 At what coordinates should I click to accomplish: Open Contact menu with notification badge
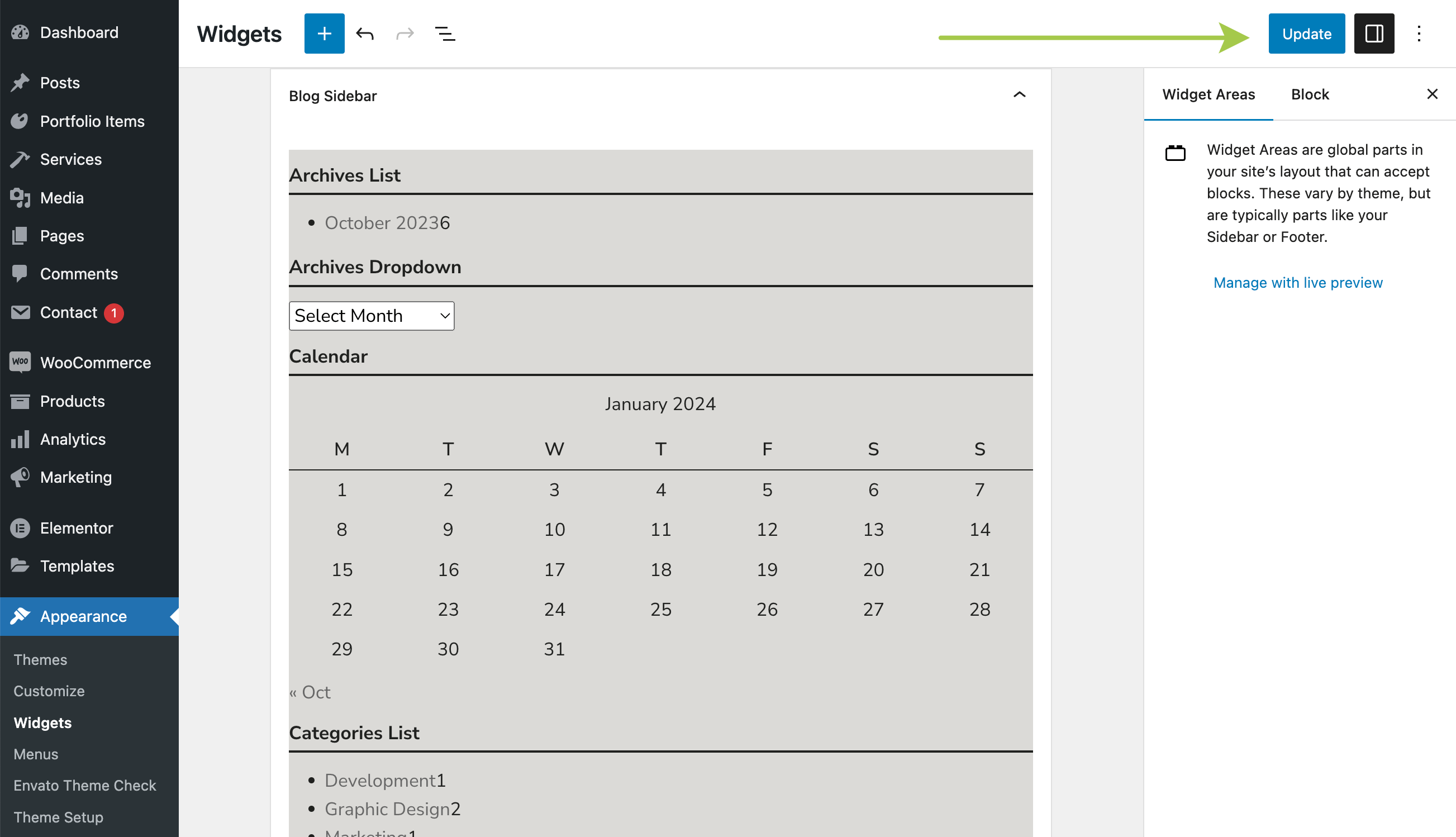(x=68, y=312)
